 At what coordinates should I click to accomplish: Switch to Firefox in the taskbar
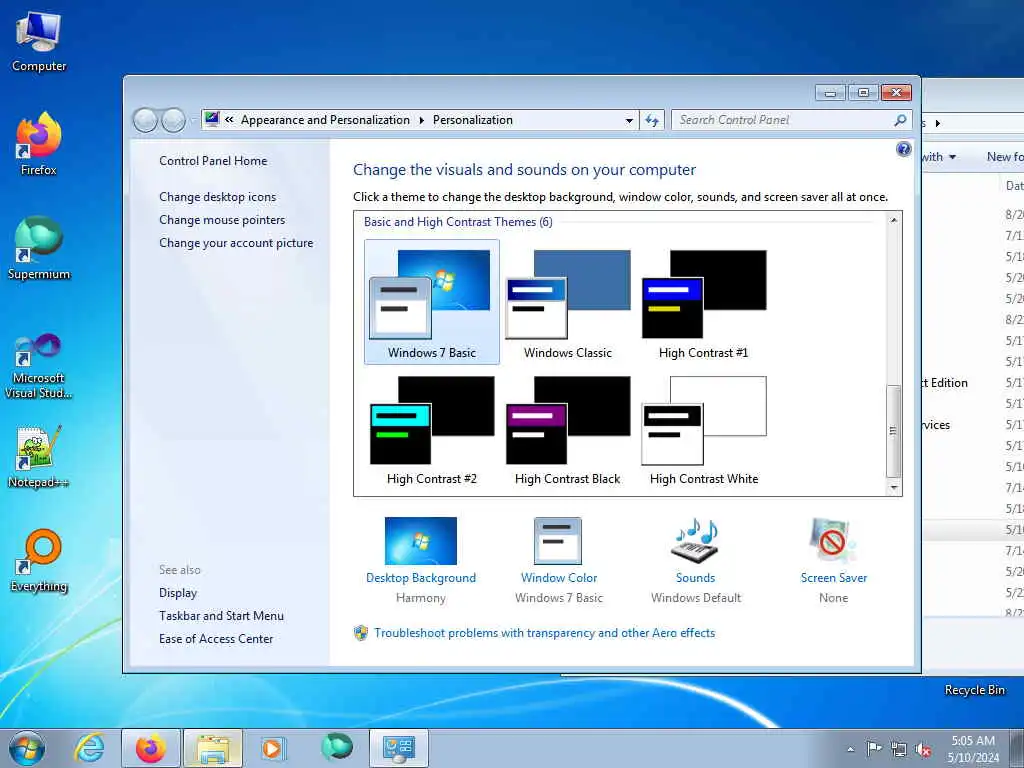(151, 748)
